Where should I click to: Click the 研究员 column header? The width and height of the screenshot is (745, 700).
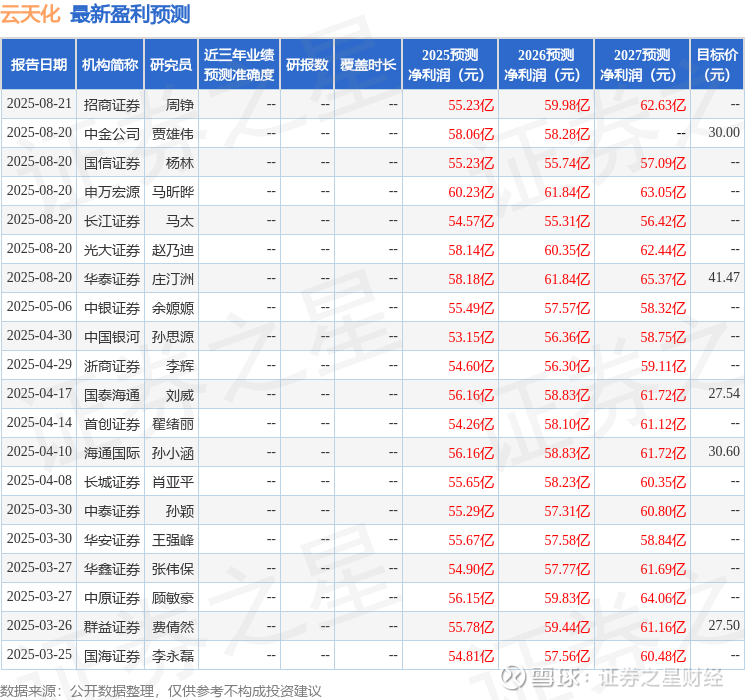[x=171, y=65]
